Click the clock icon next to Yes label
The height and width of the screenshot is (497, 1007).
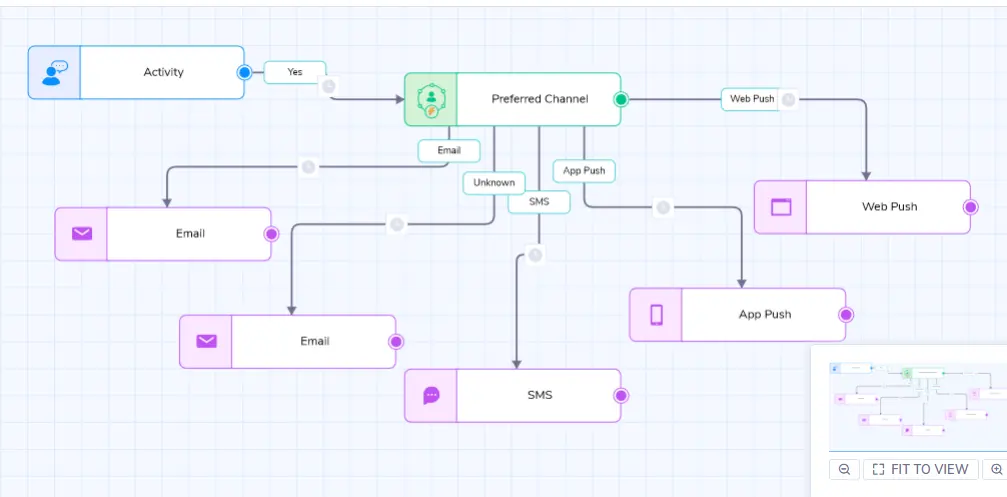(x=329, y=86)
